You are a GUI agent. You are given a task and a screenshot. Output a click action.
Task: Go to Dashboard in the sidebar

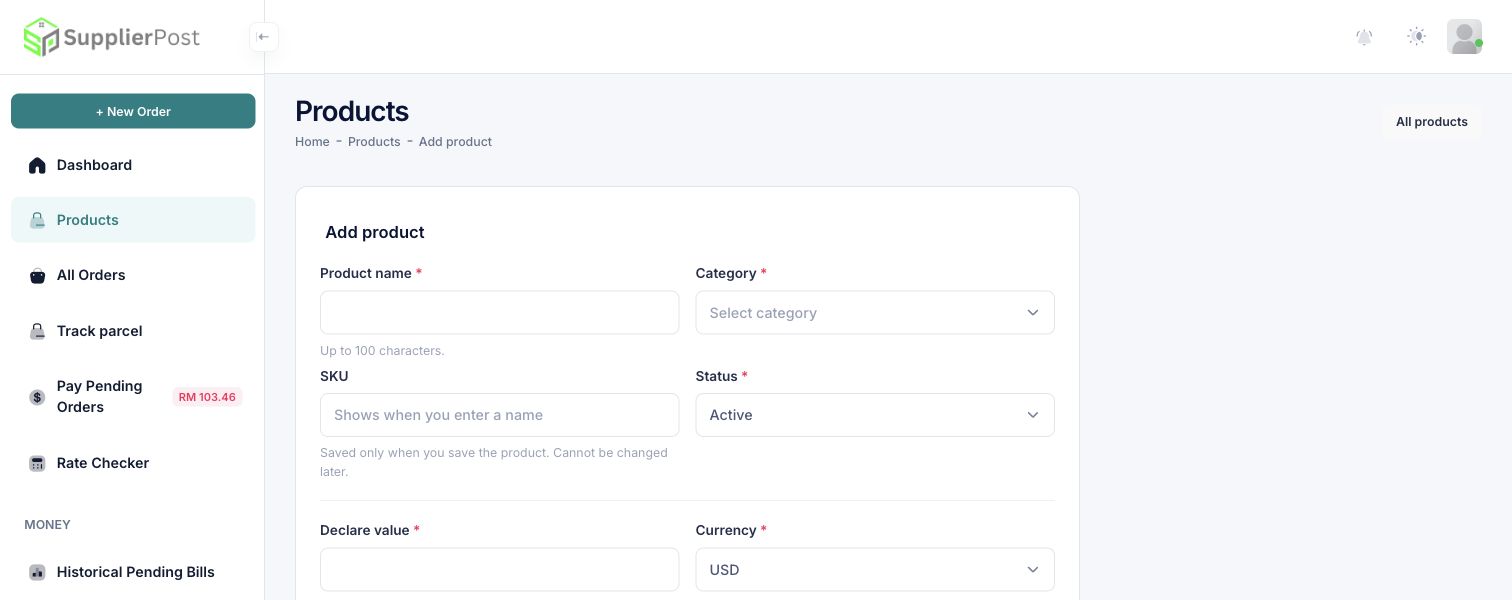click(x=133, y=165)
